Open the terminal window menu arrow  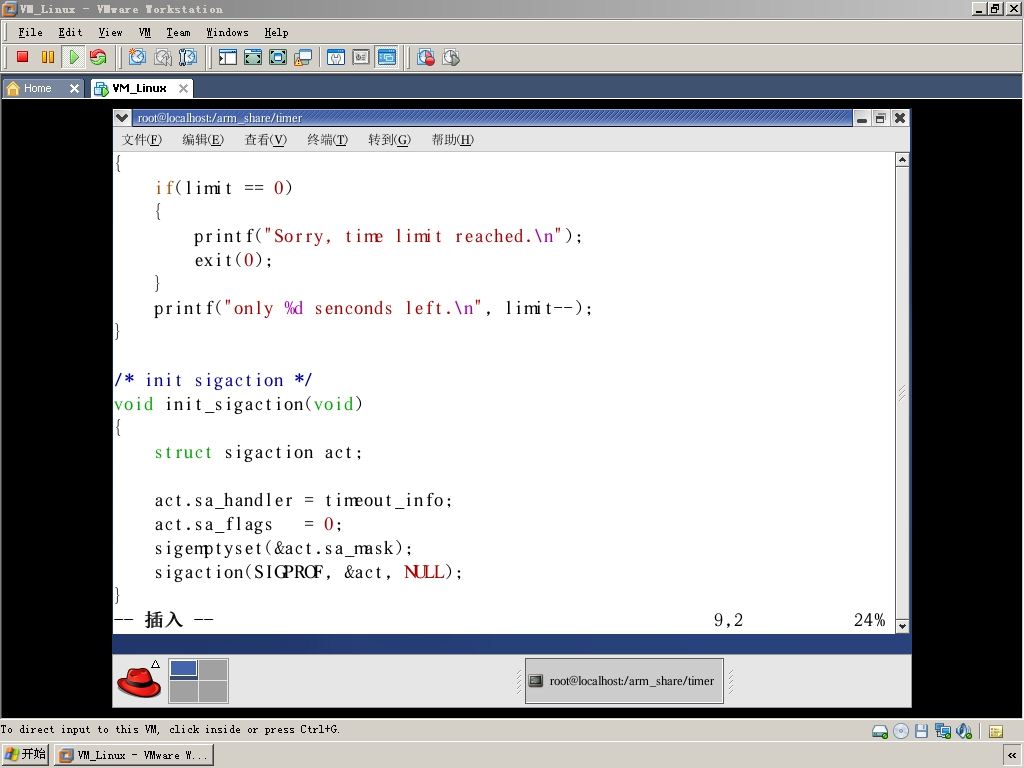point(121,118)
